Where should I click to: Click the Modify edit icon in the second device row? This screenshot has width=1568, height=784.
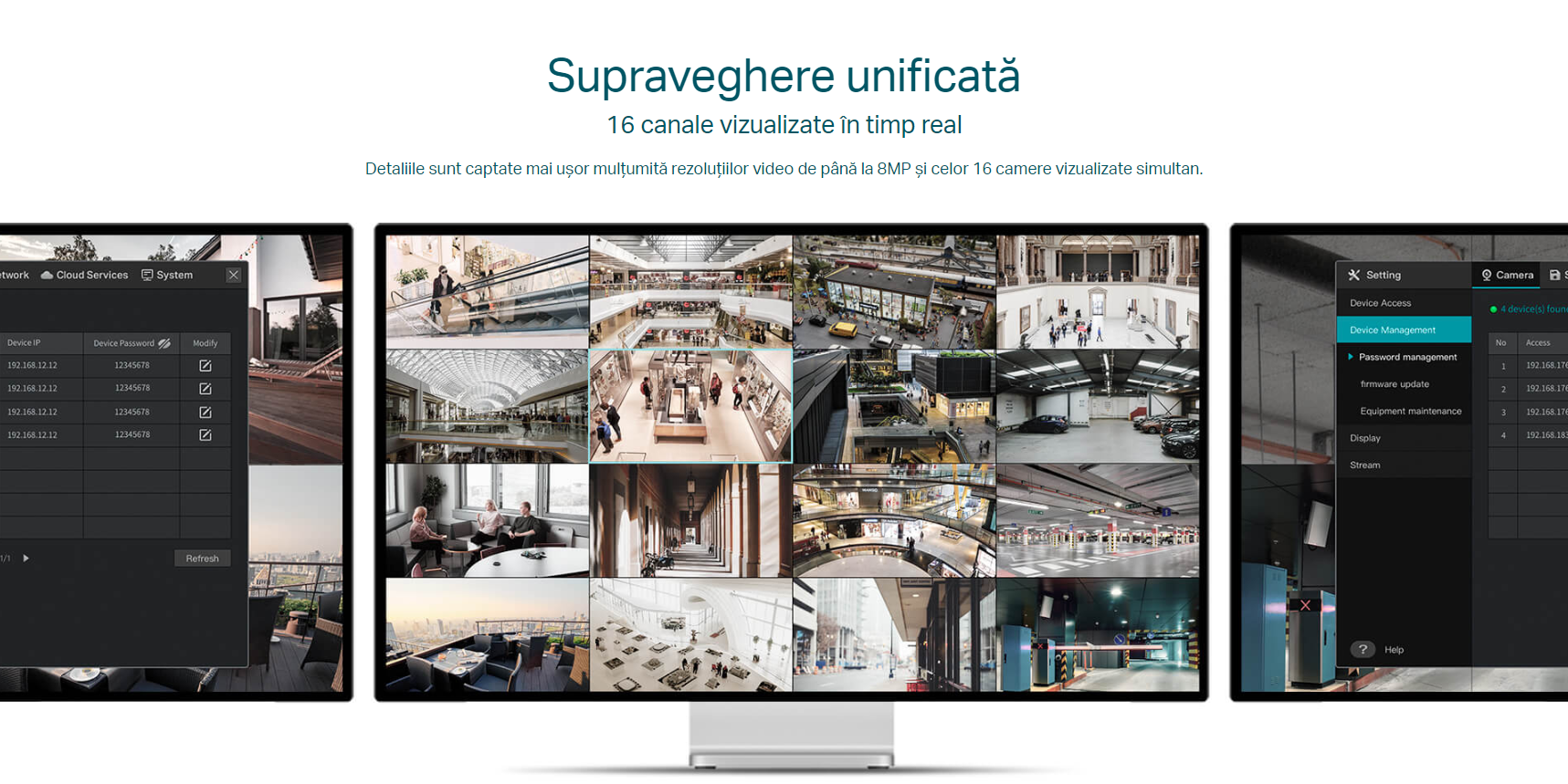click(205, 389)
